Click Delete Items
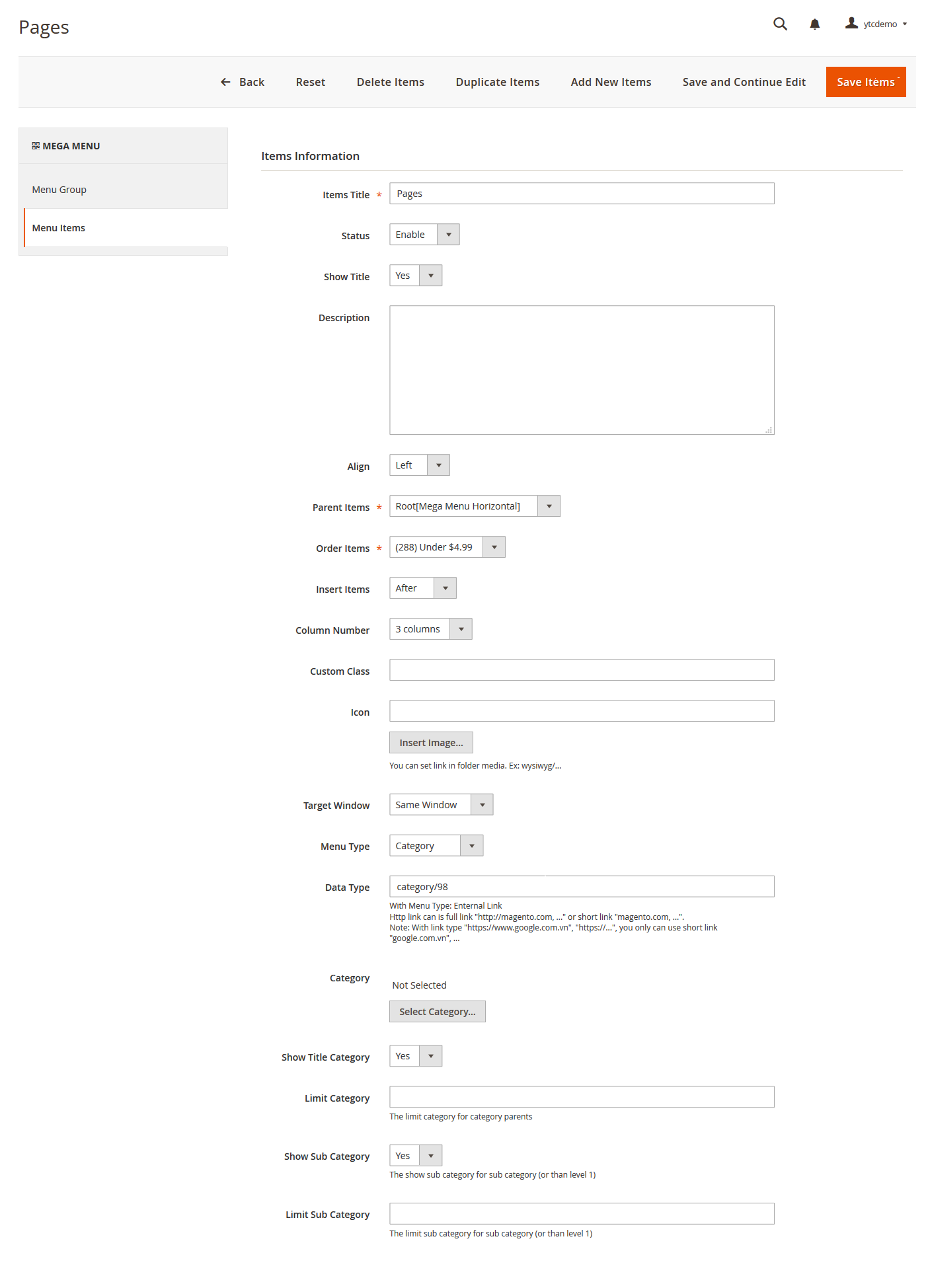This screenshot has height=1288, width=928. pyautogui.click(x=391, y=82)
